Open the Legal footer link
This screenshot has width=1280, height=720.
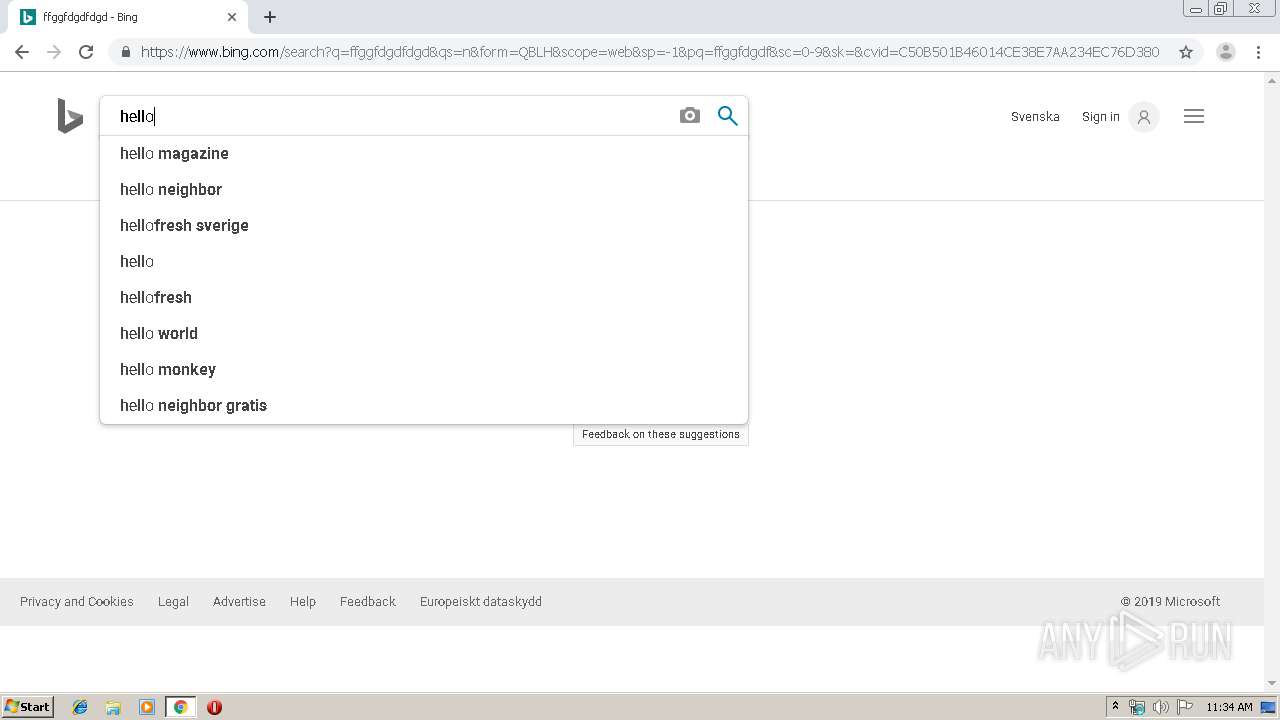173,601
